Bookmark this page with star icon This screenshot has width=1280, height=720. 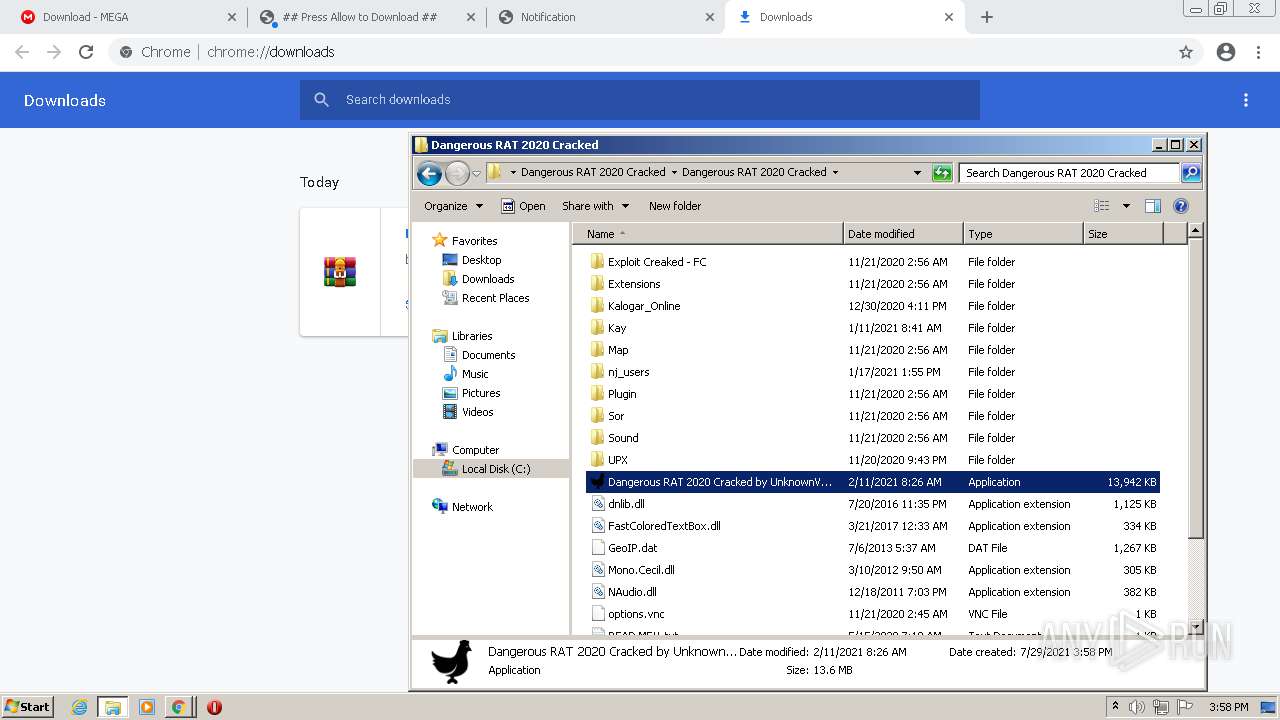pos(1186,52)
